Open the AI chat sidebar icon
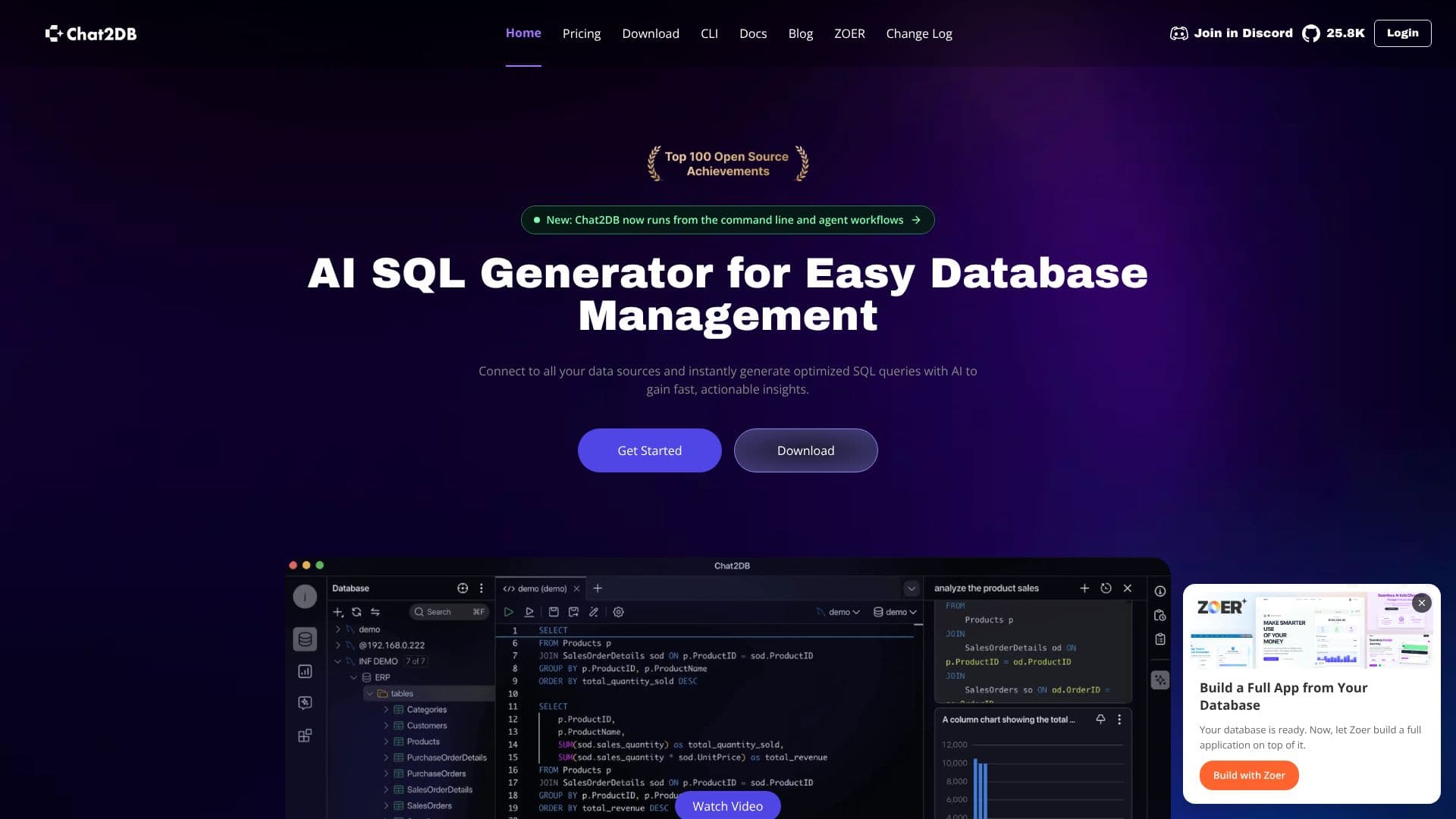 click(x=305, y=703)
